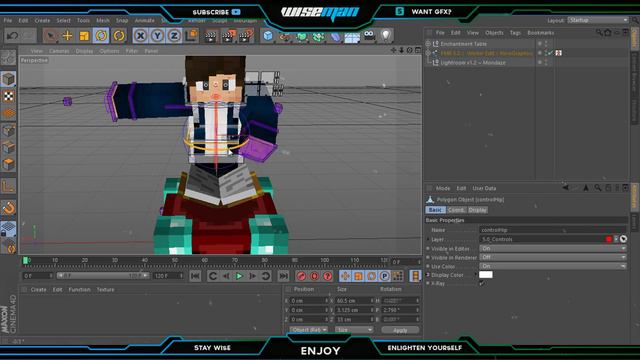Click Render to Picture Viewer icon
The width and height of the screenshot is (640, 360).
228,36
